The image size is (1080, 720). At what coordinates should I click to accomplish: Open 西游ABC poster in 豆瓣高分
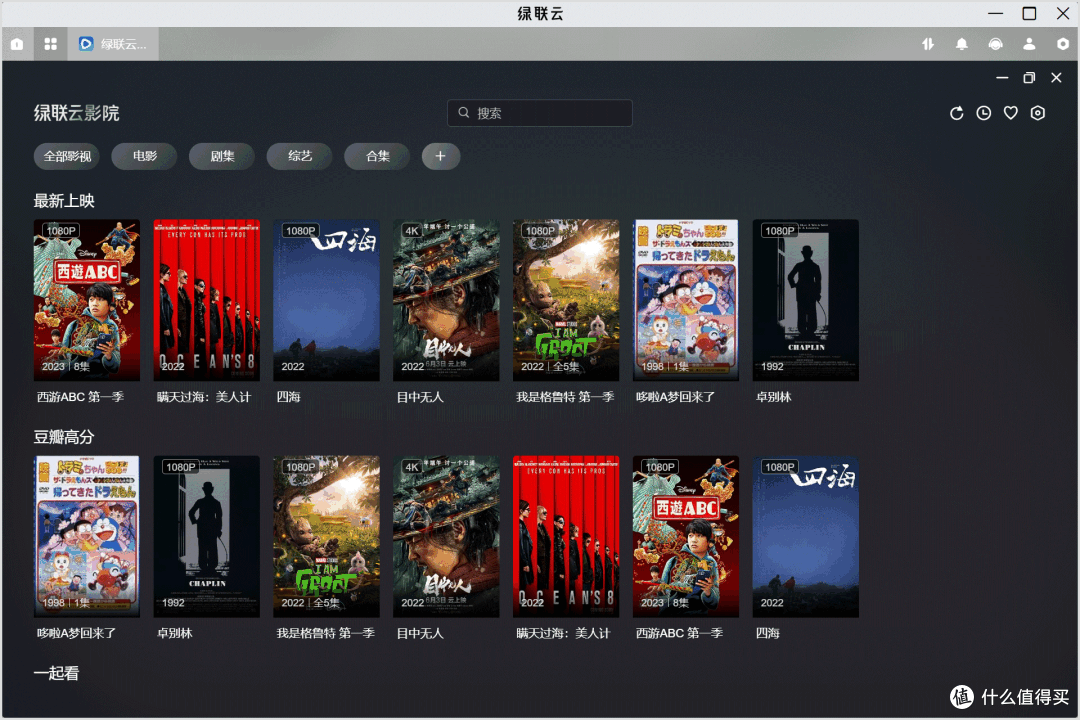[x=686, y=537]
